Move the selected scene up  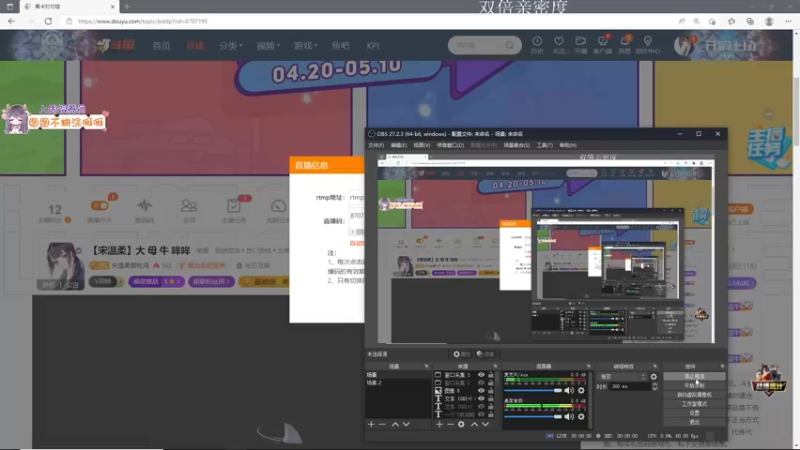(x=395, y=424)
